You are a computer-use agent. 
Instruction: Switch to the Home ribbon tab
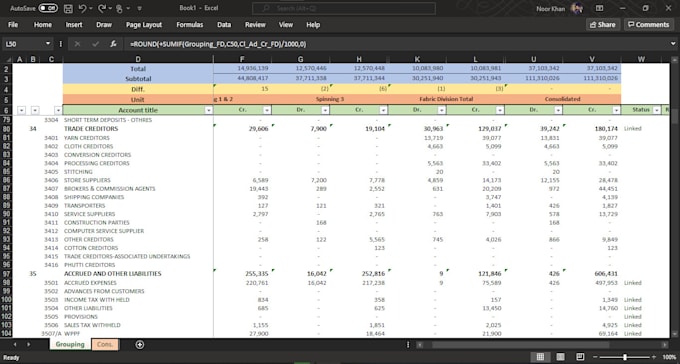click(42, 25)
